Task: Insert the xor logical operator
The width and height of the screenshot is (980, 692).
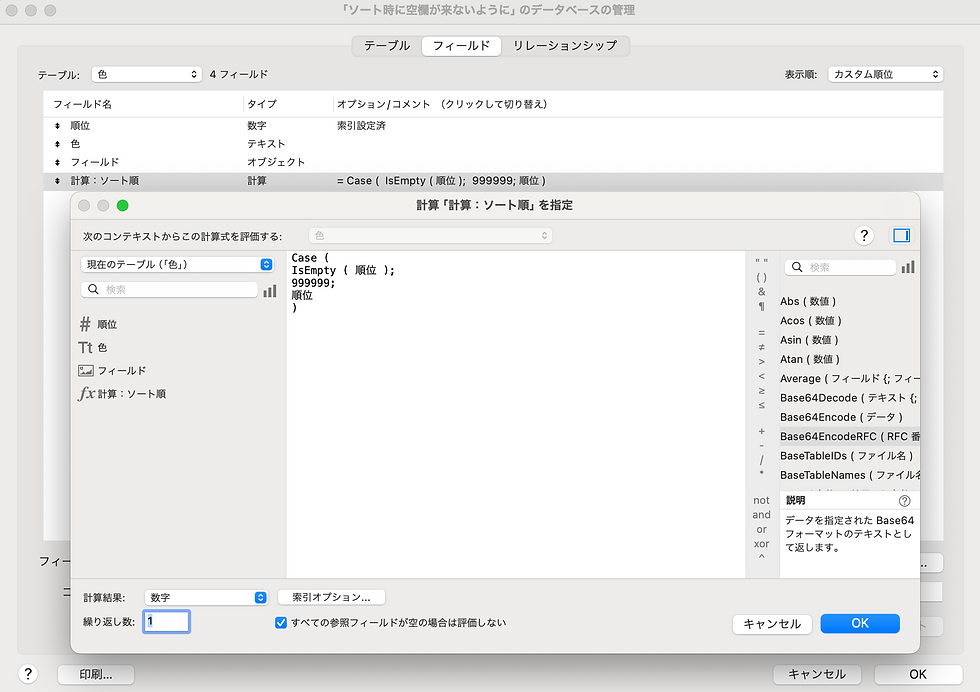Action: coord(761,544)
